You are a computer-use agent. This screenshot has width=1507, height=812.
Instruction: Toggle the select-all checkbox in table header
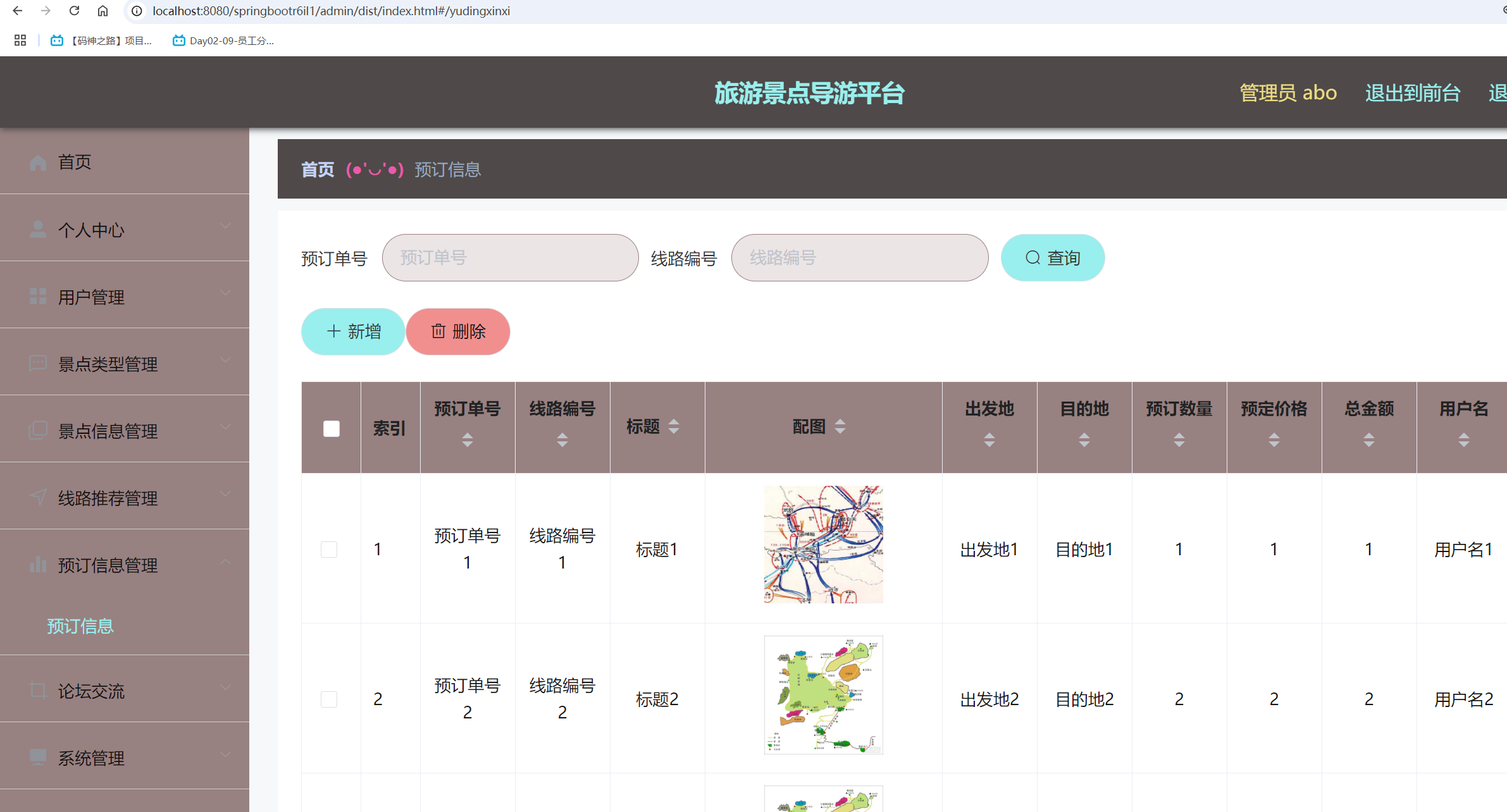click(330, 428)
